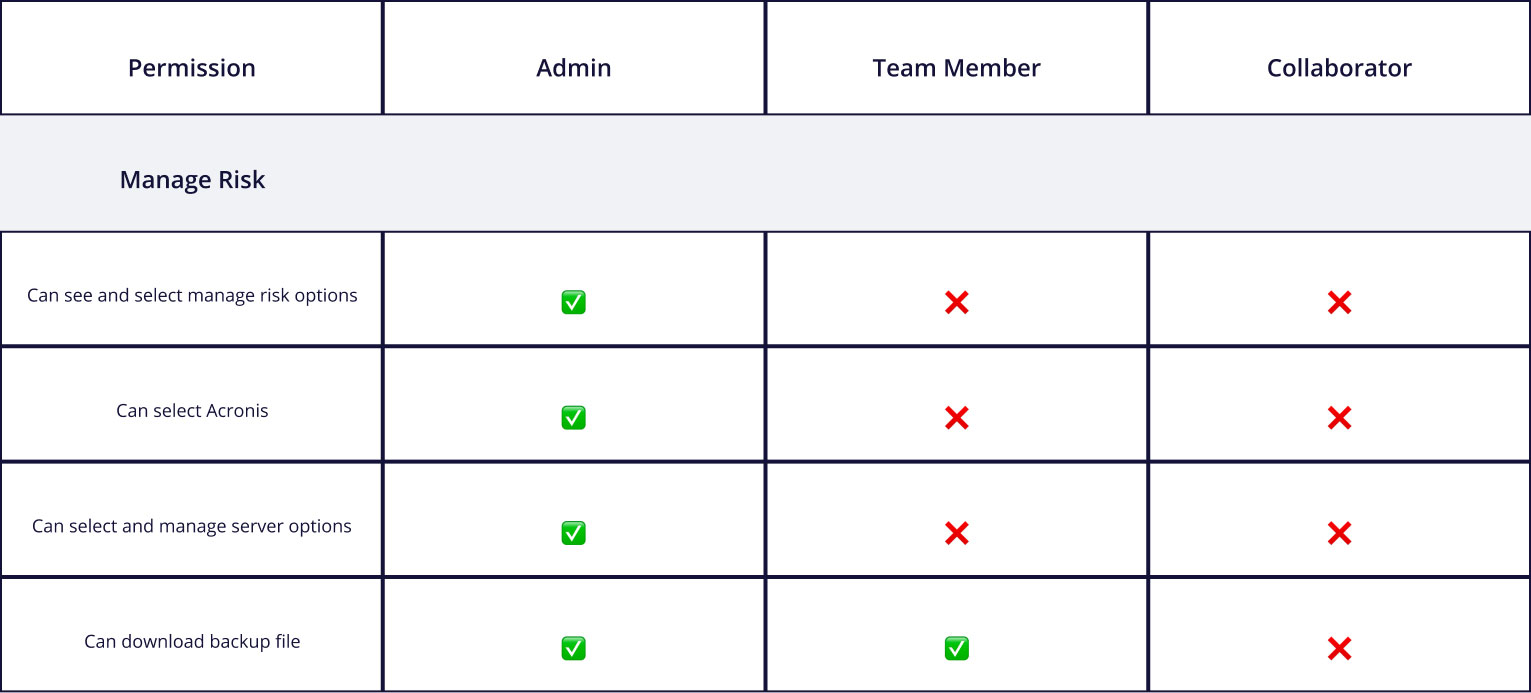Click Admin checkmark for manage risk options
1531x693 pixels.
pos(573,302)
